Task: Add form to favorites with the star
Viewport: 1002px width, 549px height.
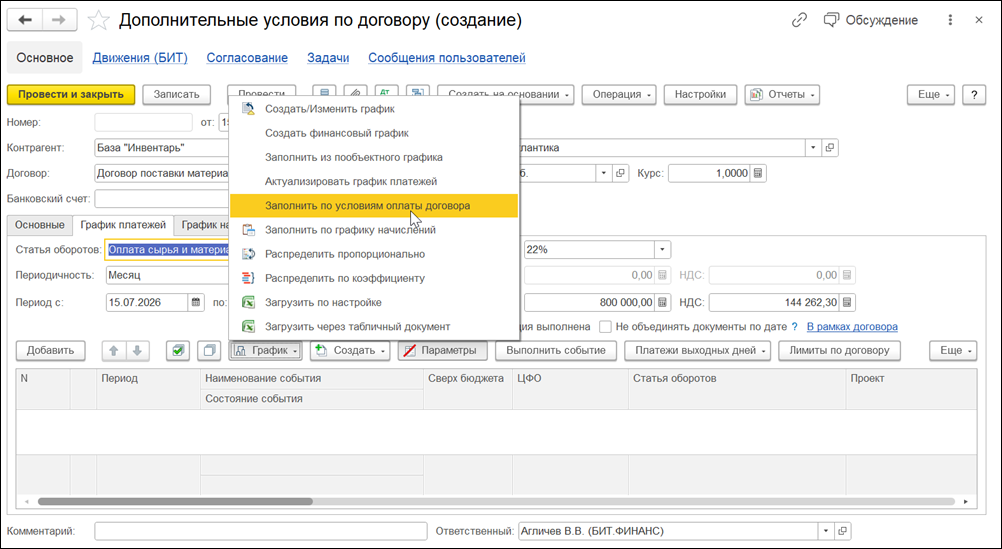Action: pos(98,20)
